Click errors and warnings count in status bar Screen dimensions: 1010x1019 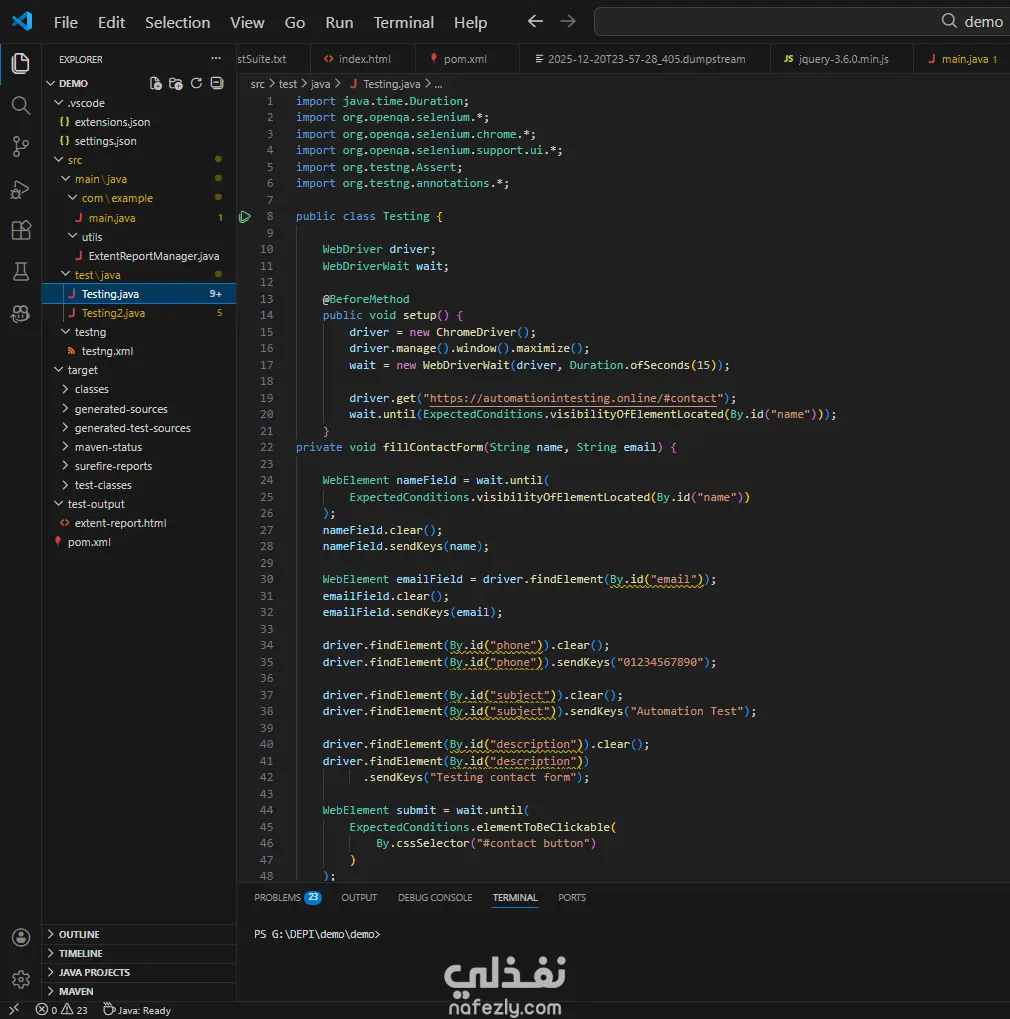62,1010
